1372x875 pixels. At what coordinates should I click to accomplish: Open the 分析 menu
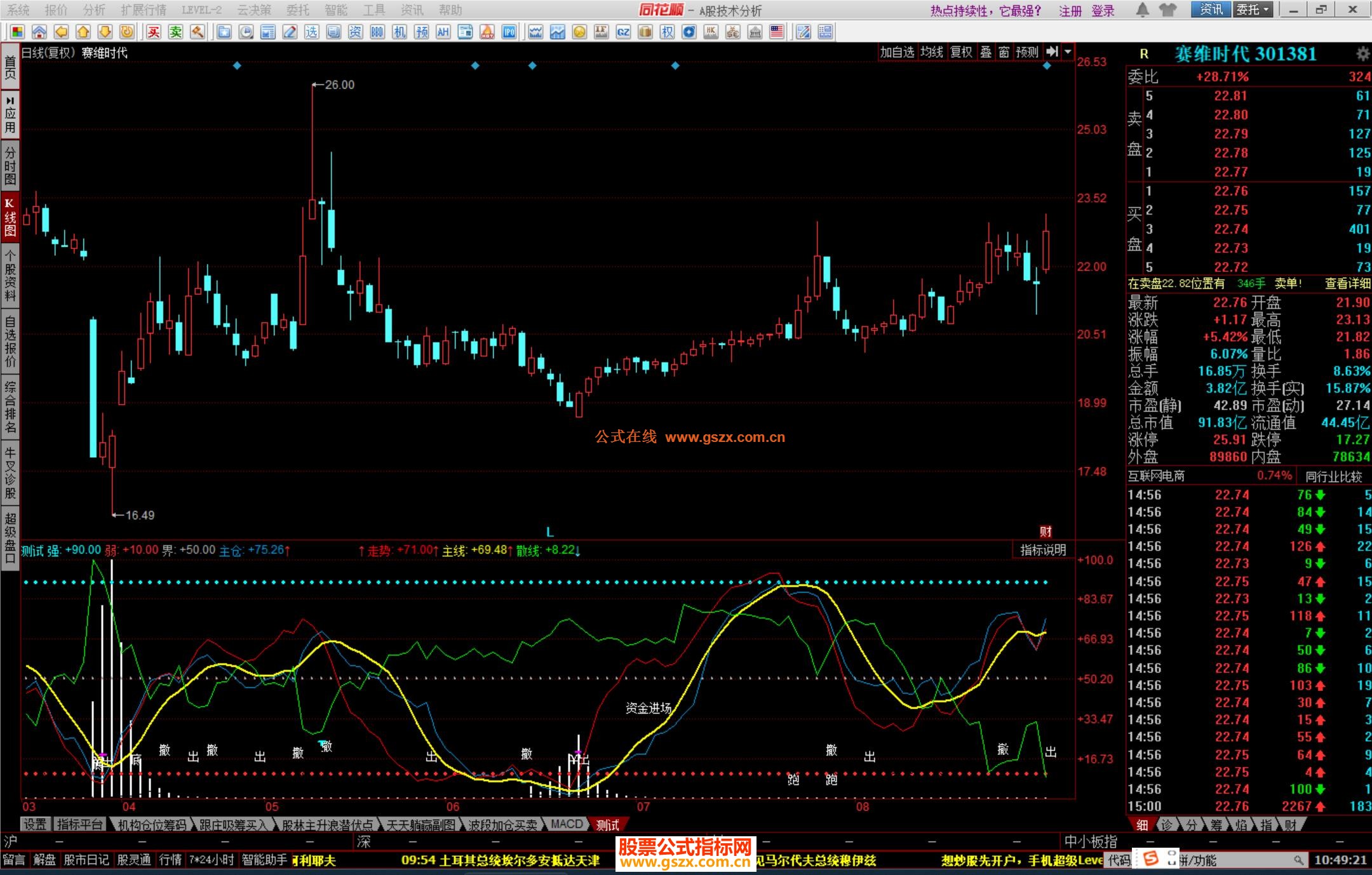point(94,10)
